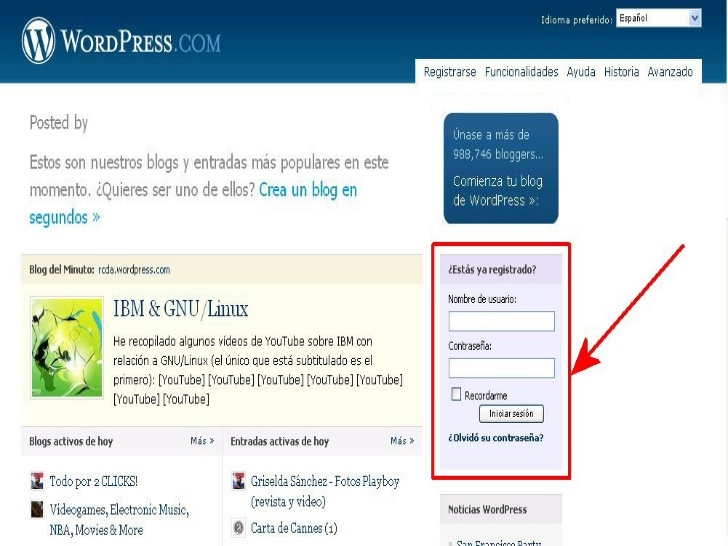
Task: Click 'Más' beside Entradas activas de hoy
Action: point(402,441)
